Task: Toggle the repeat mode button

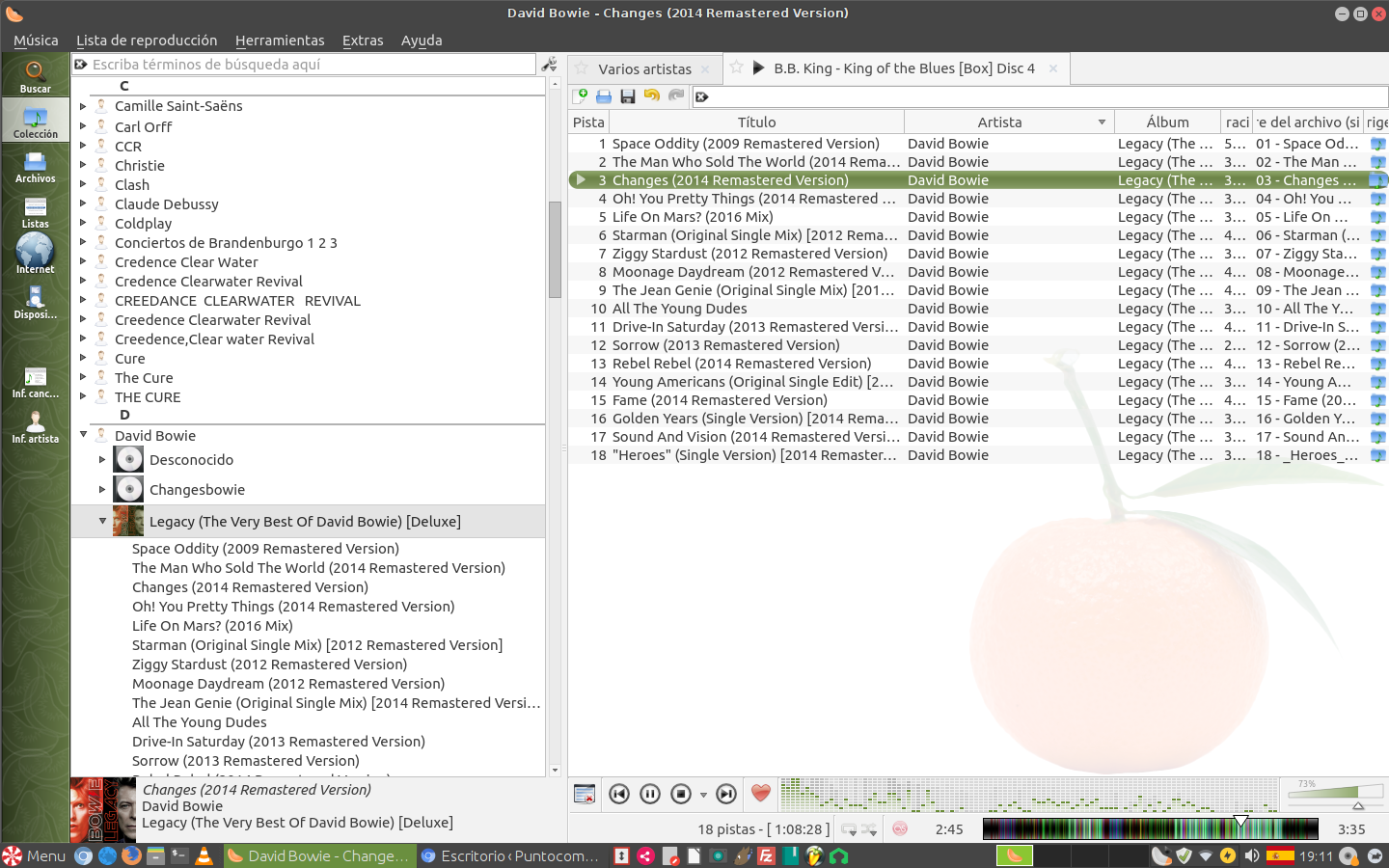Action: point(848,829)
